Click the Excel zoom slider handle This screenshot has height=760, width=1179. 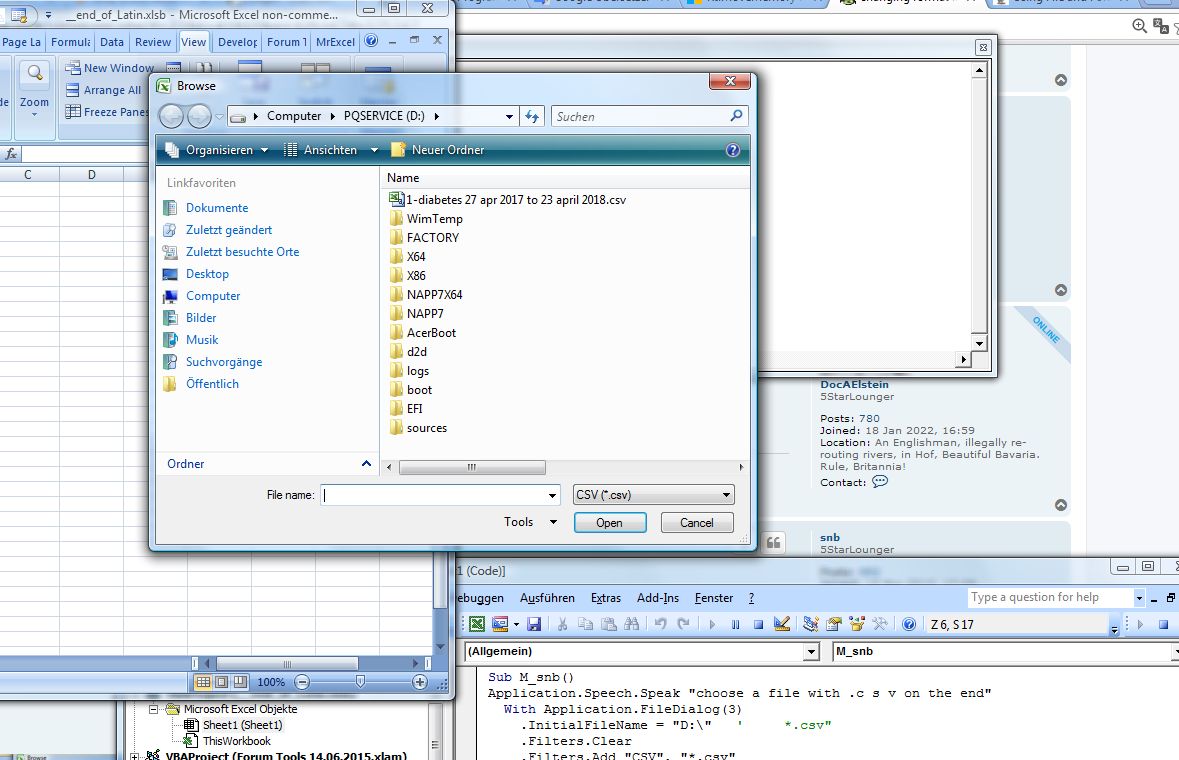(360, 682)
